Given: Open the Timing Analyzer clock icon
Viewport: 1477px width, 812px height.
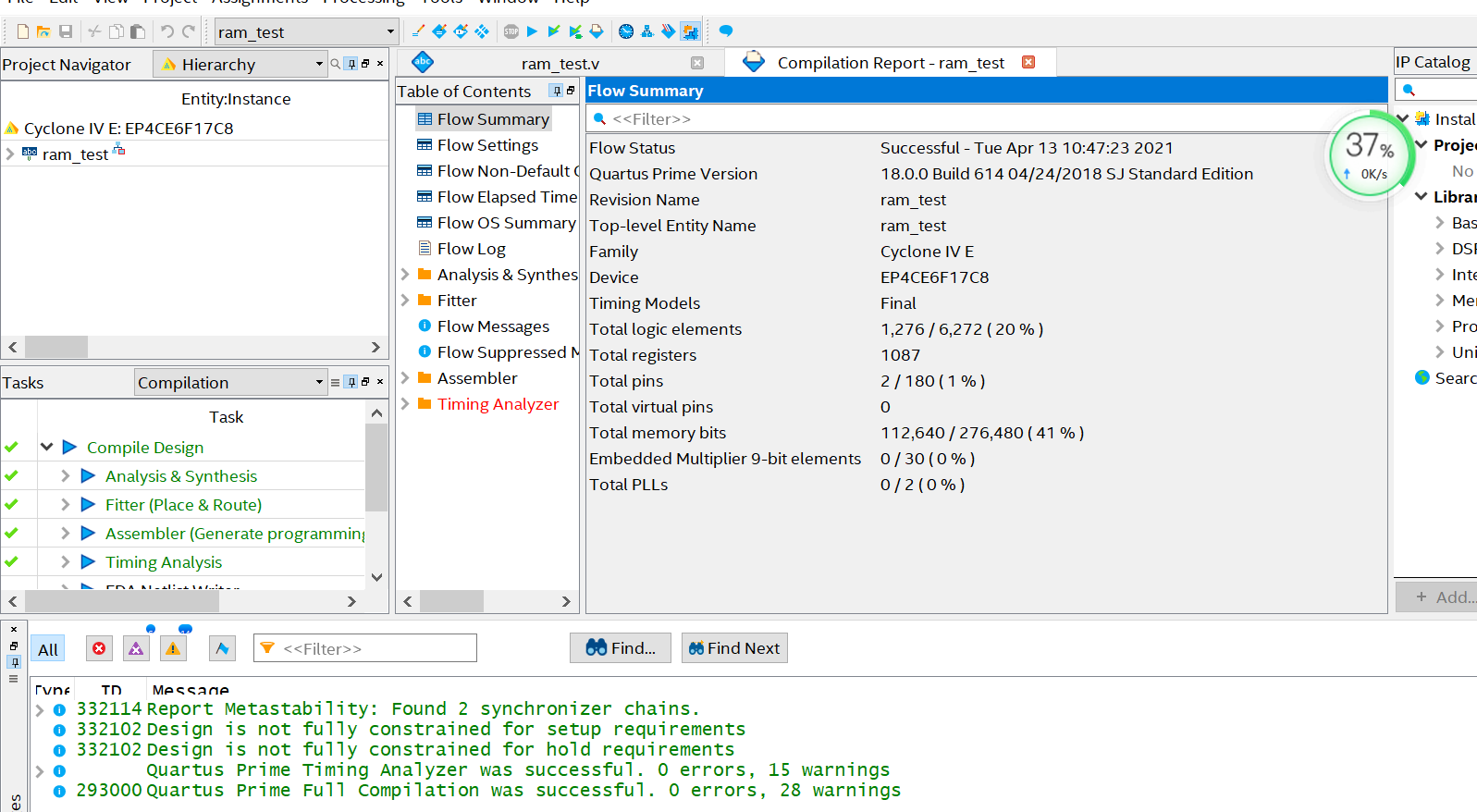Looking at the screenshot, I should 626,31.
